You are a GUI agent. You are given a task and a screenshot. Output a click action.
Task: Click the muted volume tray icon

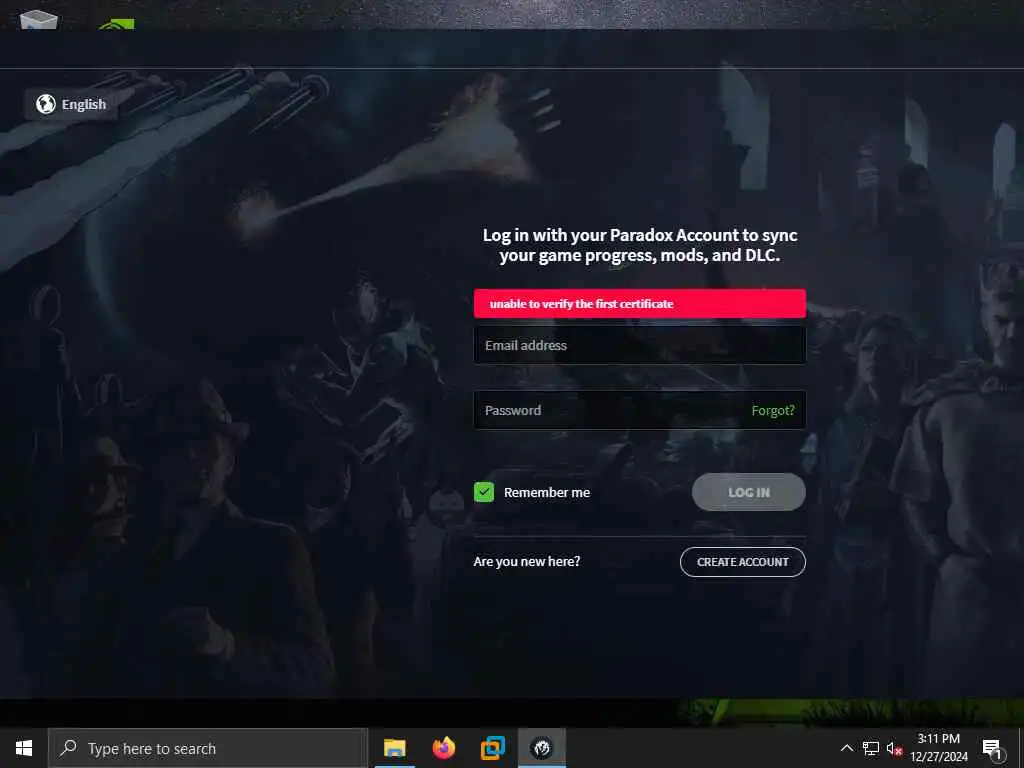[x=894, y=748]
